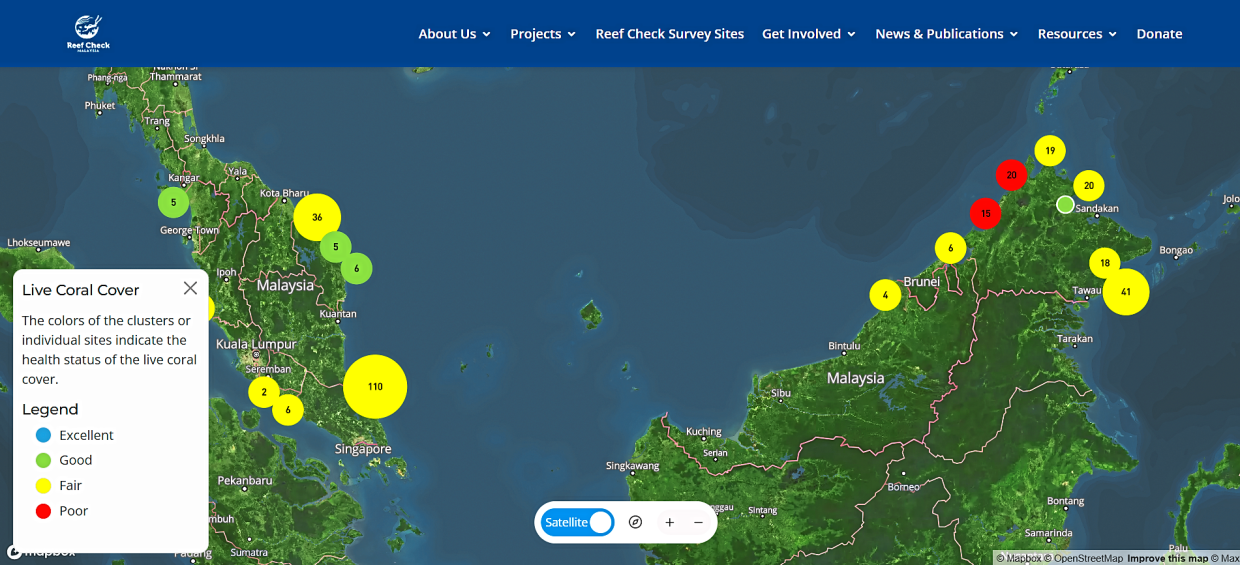Viewport: 1240px width, 565px height.
Task: Select the green site marker near Sandakan
Action: tap(1065, 204)
